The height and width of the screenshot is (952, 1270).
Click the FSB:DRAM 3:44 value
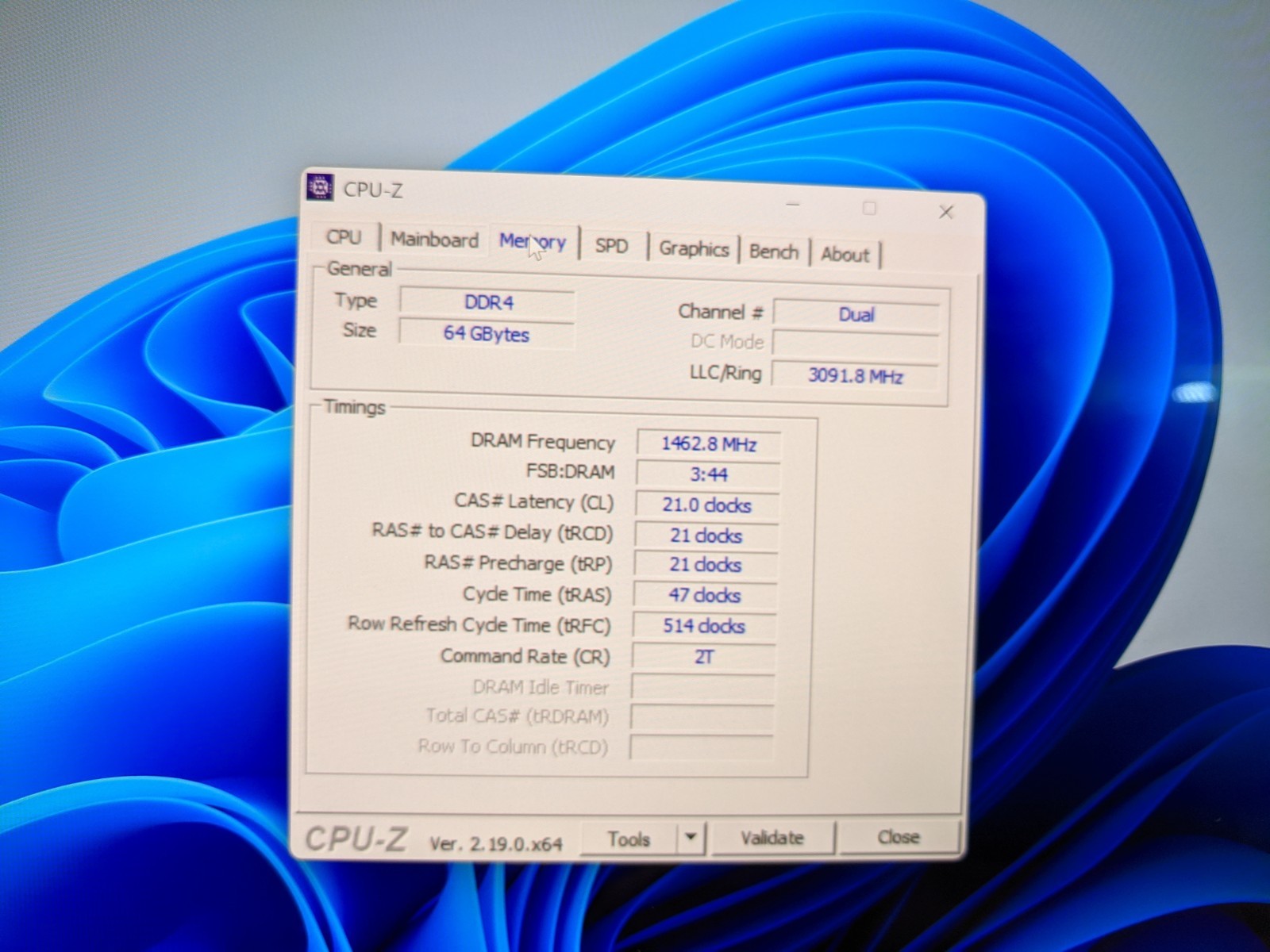point(708,474)
